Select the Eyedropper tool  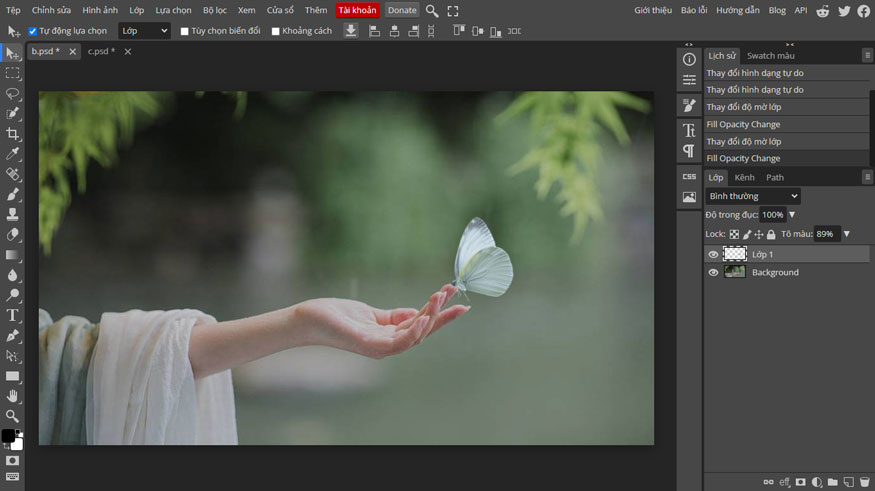click(12, 154)
